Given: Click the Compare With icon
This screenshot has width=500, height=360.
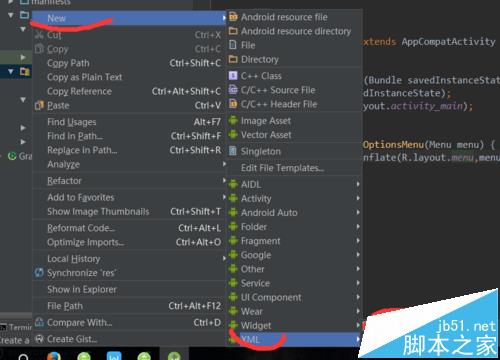Looking at the screenshot, I should (x=39, y=322).
